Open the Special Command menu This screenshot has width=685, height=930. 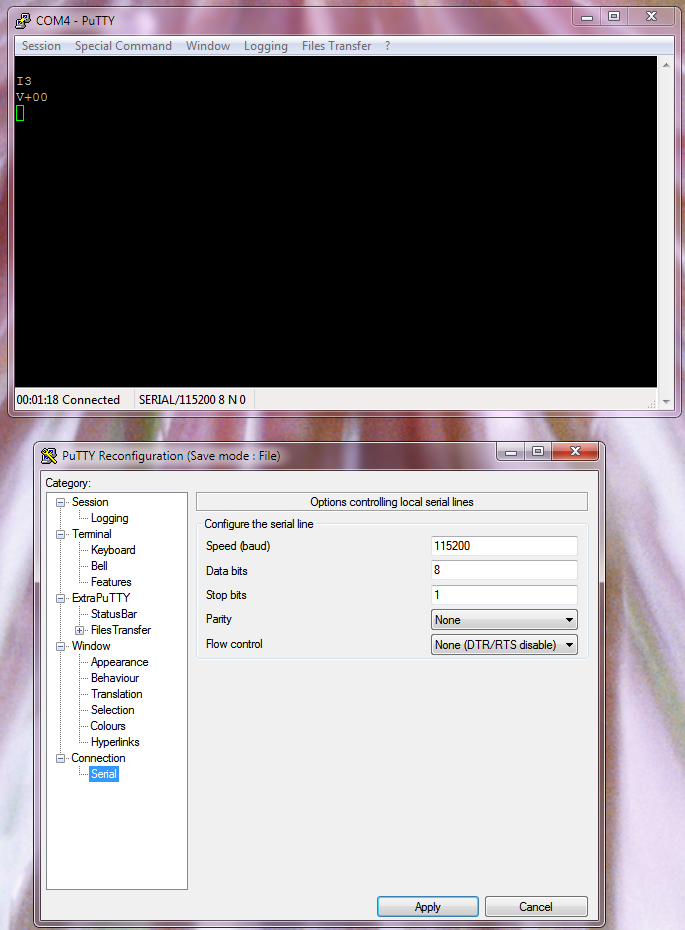pos(123,46)
